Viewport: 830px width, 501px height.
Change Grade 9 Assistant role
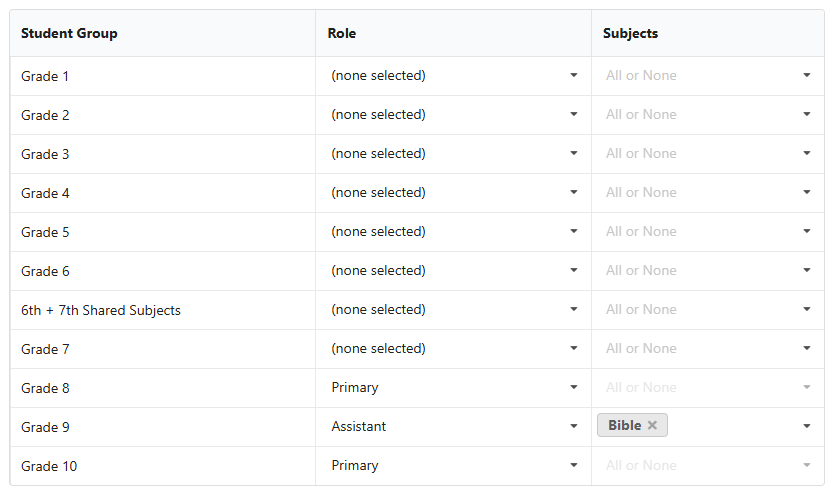(x=454, y=427)
